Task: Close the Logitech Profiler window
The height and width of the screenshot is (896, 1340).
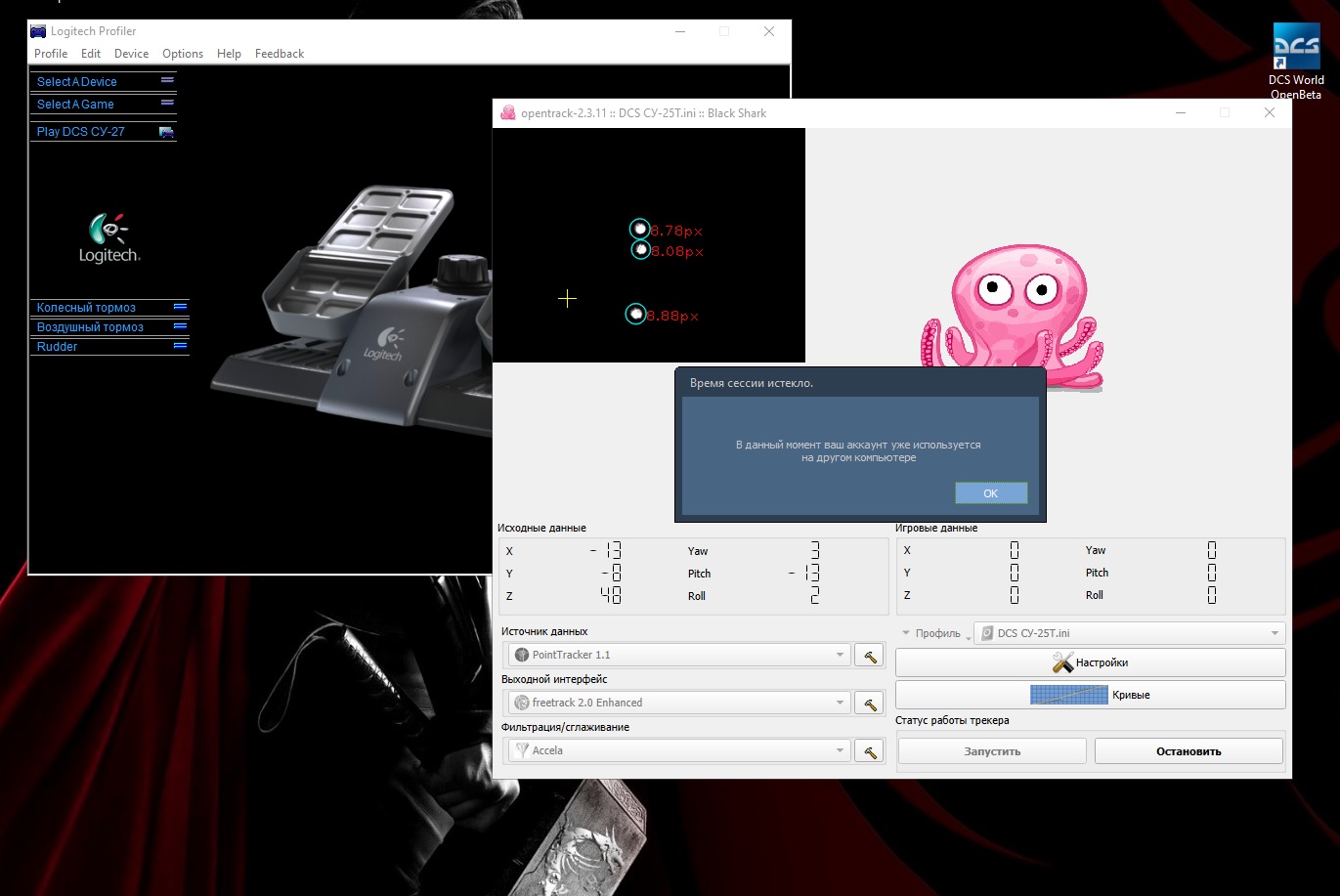Action: (769, 31)
